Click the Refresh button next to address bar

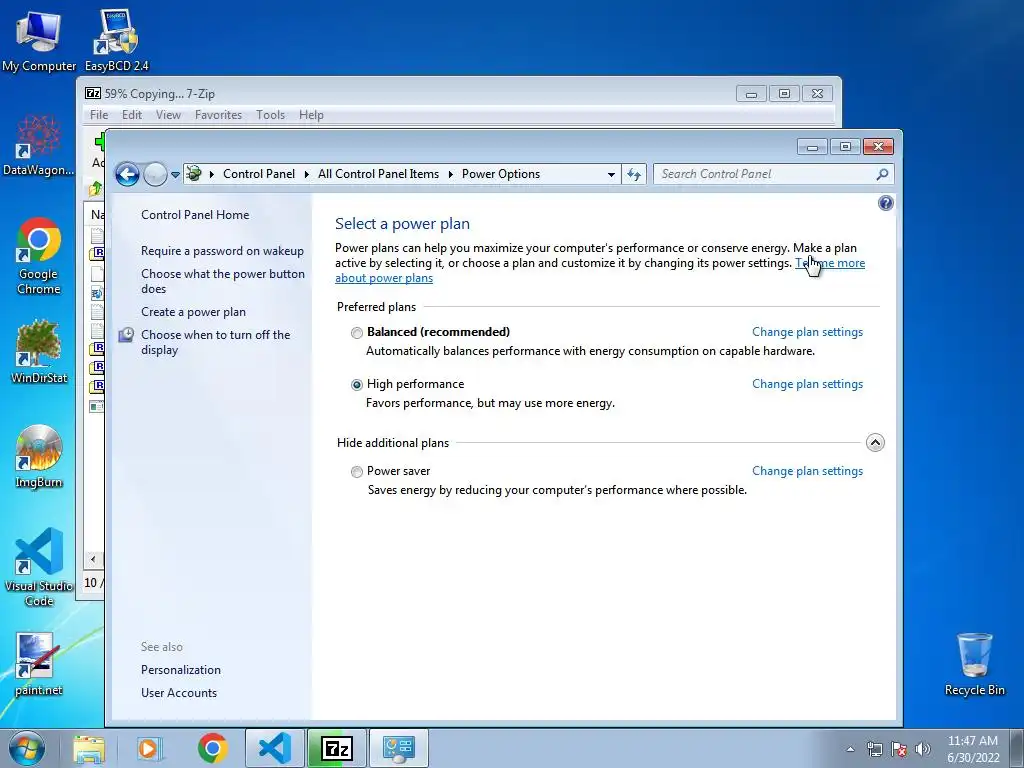click(x=633, y=174)
